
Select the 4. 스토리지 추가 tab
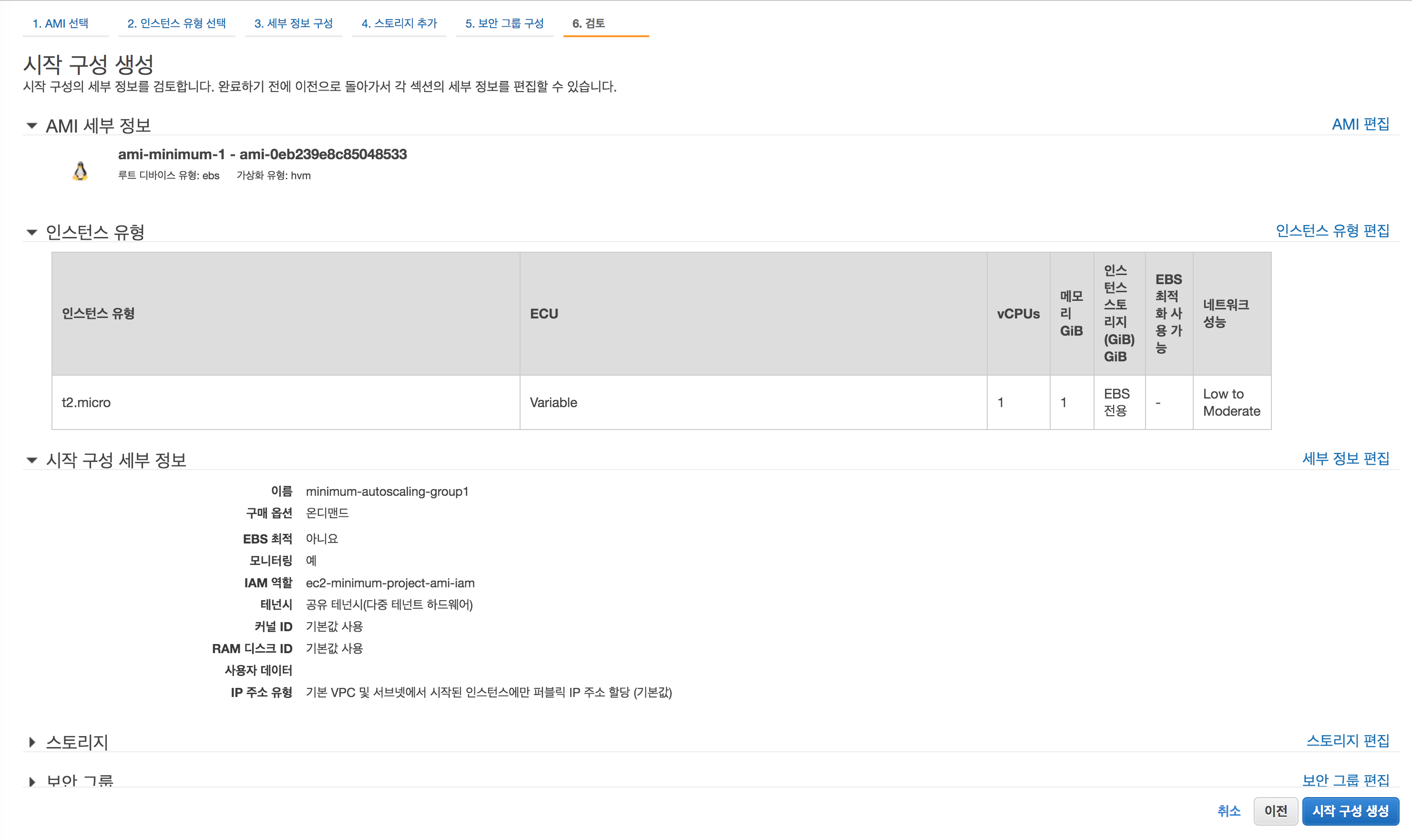[x=399, y=23]
